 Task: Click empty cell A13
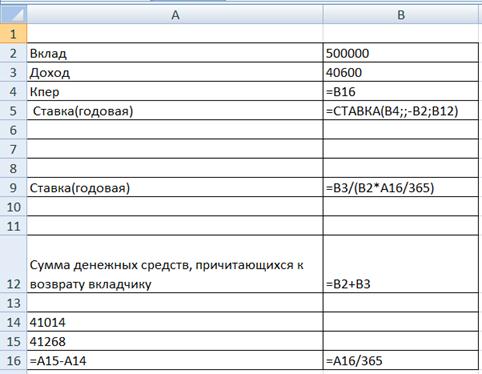[x=175, y=303]
